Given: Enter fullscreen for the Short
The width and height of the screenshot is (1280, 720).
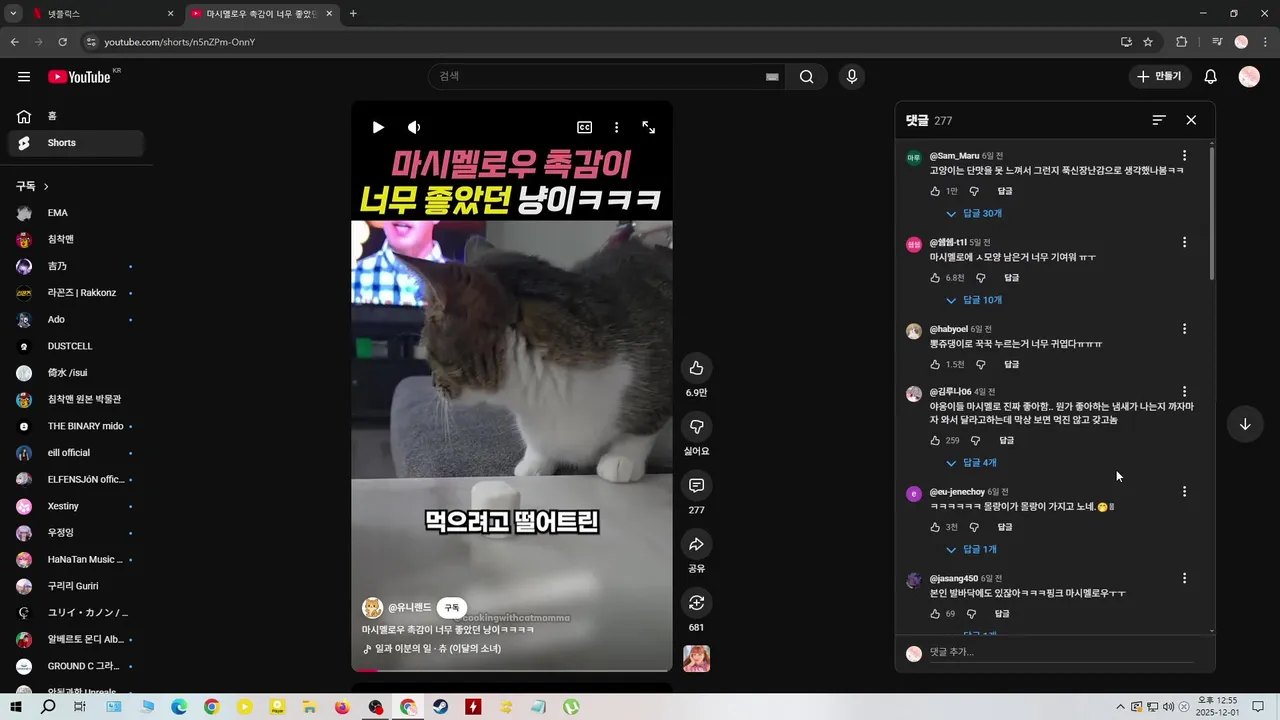Looking at the screenshot, I should click(649, 127).
